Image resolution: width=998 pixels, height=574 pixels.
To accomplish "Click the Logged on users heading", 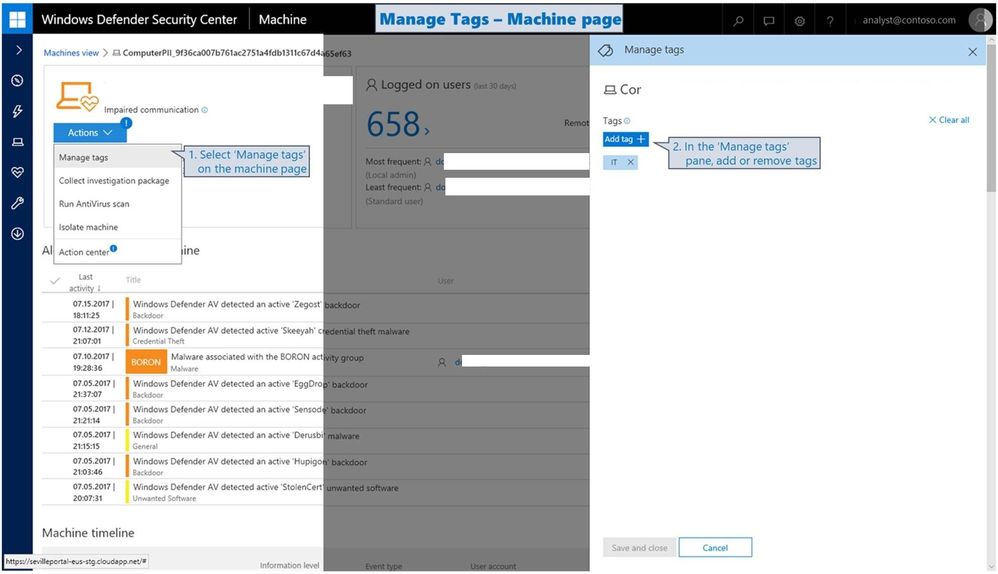I will [x=425, y=85].
